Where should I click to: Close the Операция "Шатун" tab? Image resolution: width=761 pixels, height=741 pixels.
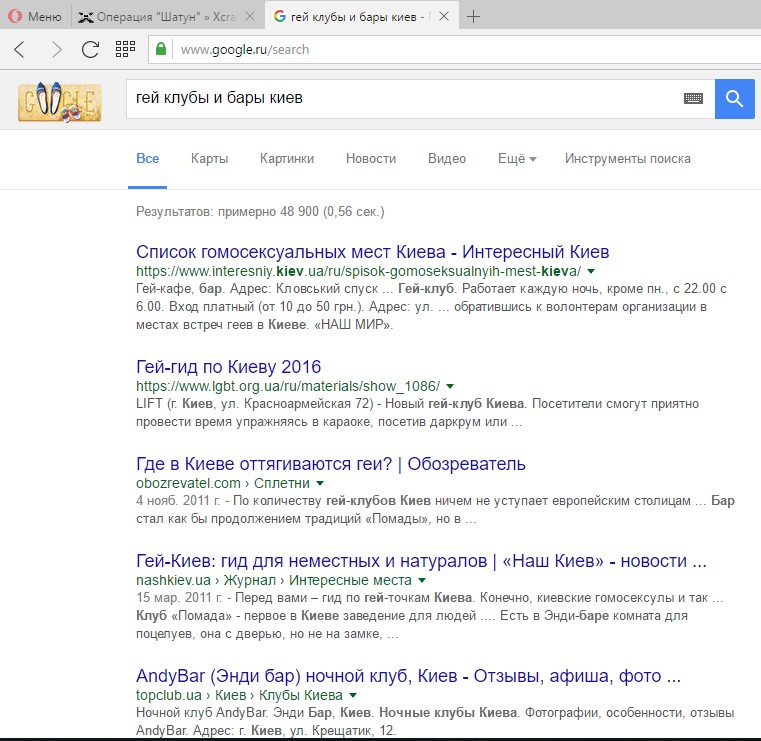click(x=250, y=17)
